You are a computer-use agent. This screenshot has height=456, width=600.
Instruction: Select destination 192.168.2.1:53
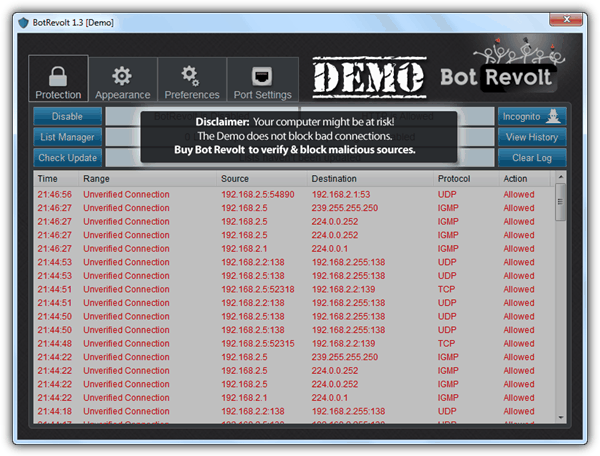pyautogui.click(x=341, y=194)
